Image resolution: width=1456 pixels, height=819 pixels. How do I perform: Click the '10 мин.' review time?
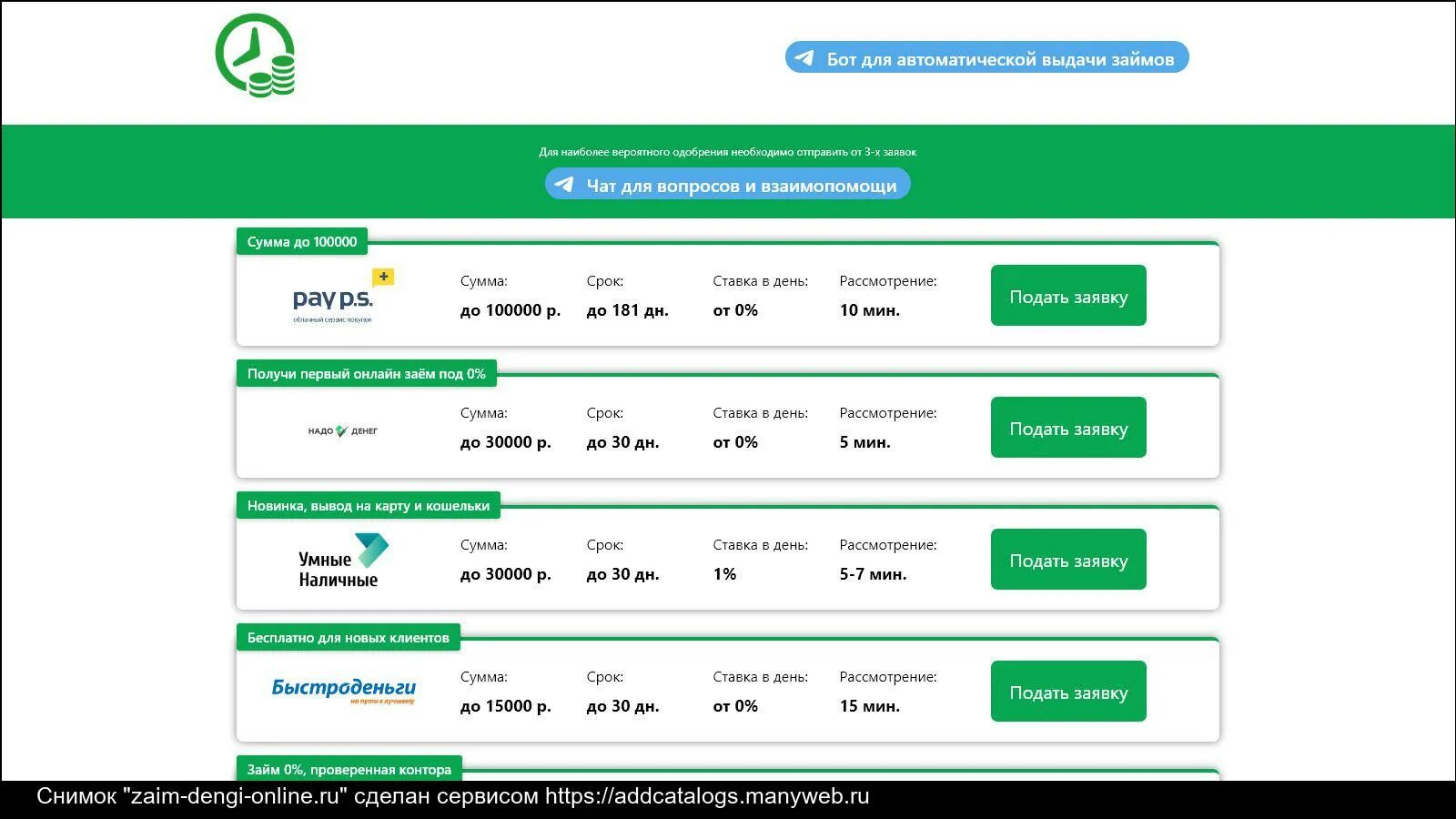click(x=870, y=310)
